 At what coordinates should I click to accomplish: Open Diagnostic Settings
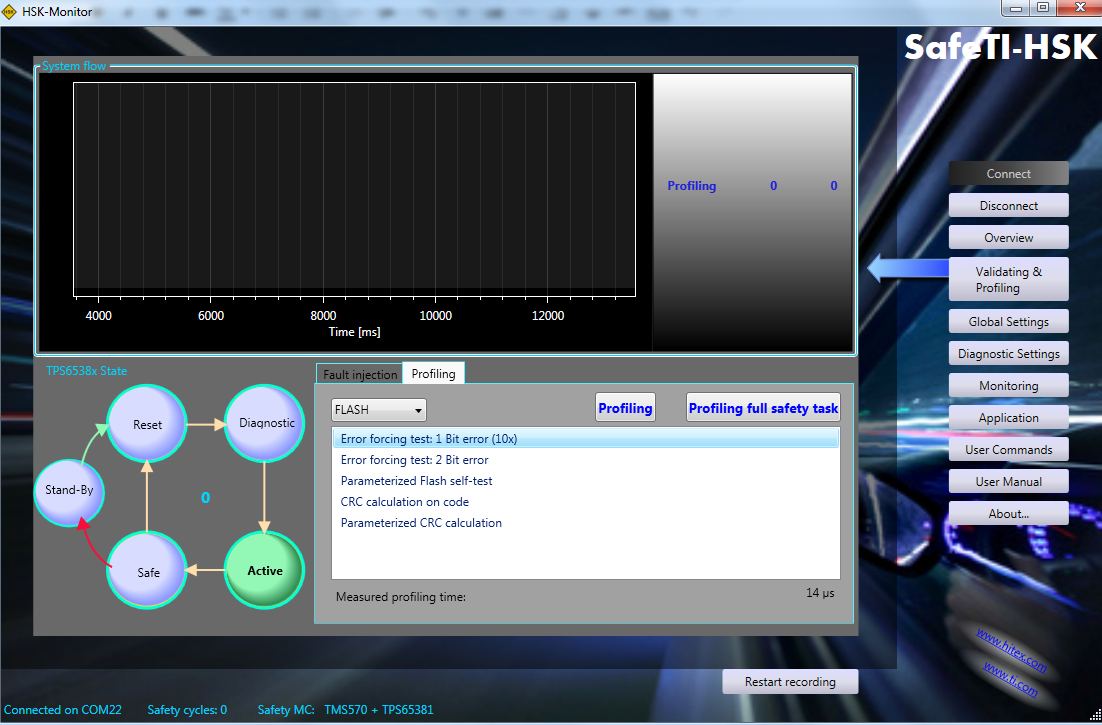(x=1009, y=353)
